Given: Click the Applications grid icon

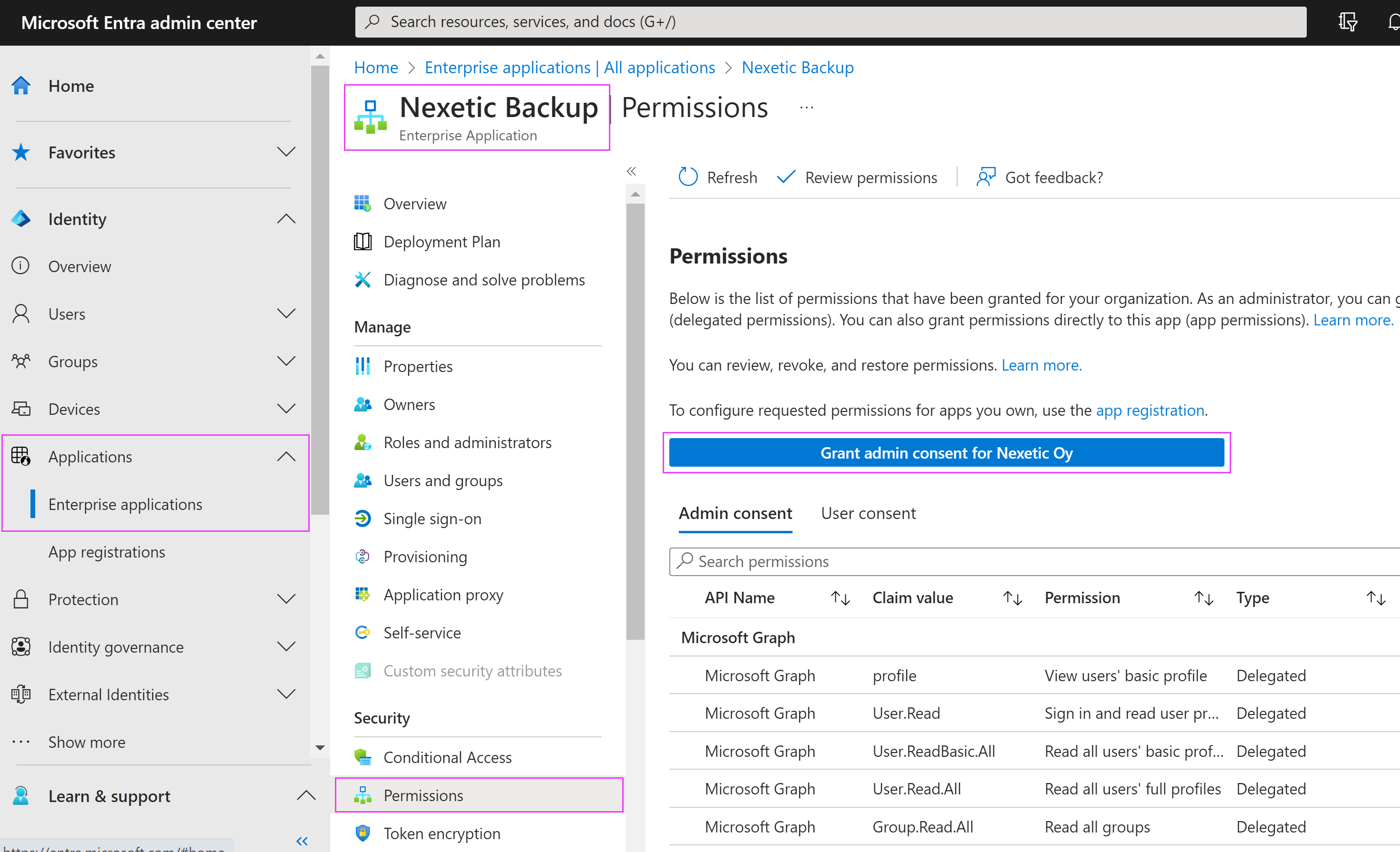Looking at the screenshot, I should click(x=21, y=456).
